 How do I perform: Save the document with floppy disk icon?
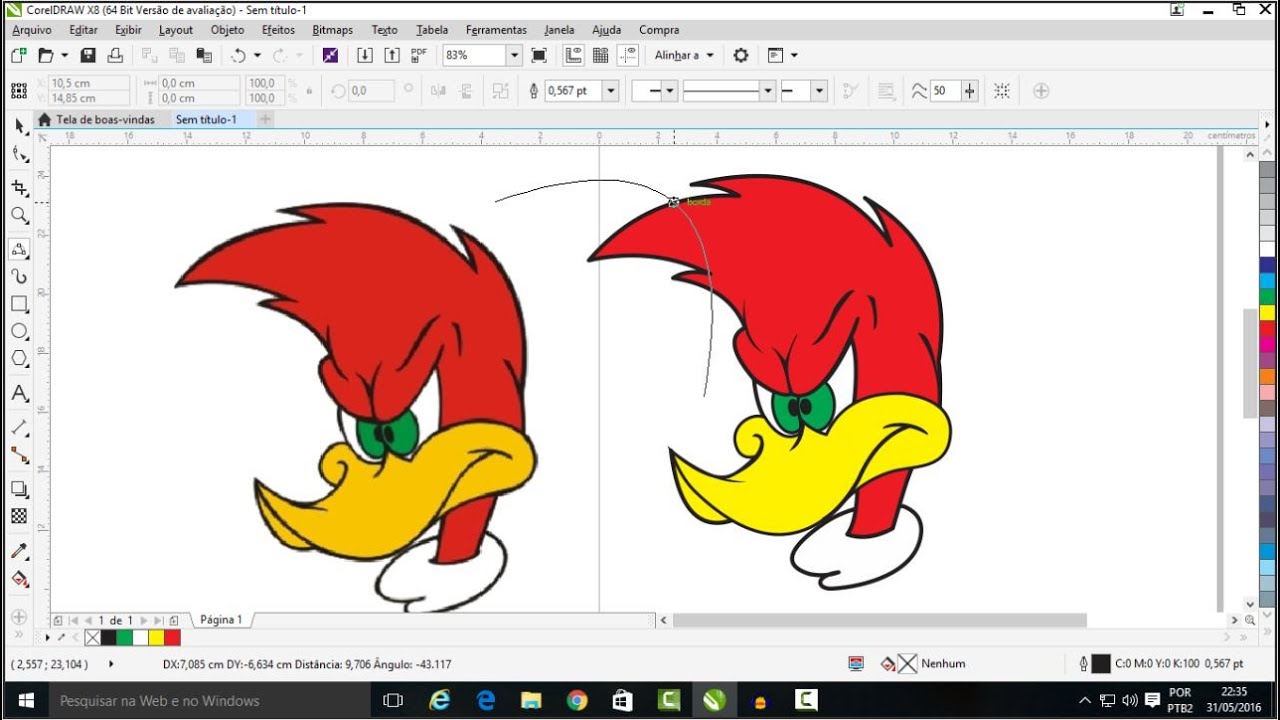click(88, 56)
